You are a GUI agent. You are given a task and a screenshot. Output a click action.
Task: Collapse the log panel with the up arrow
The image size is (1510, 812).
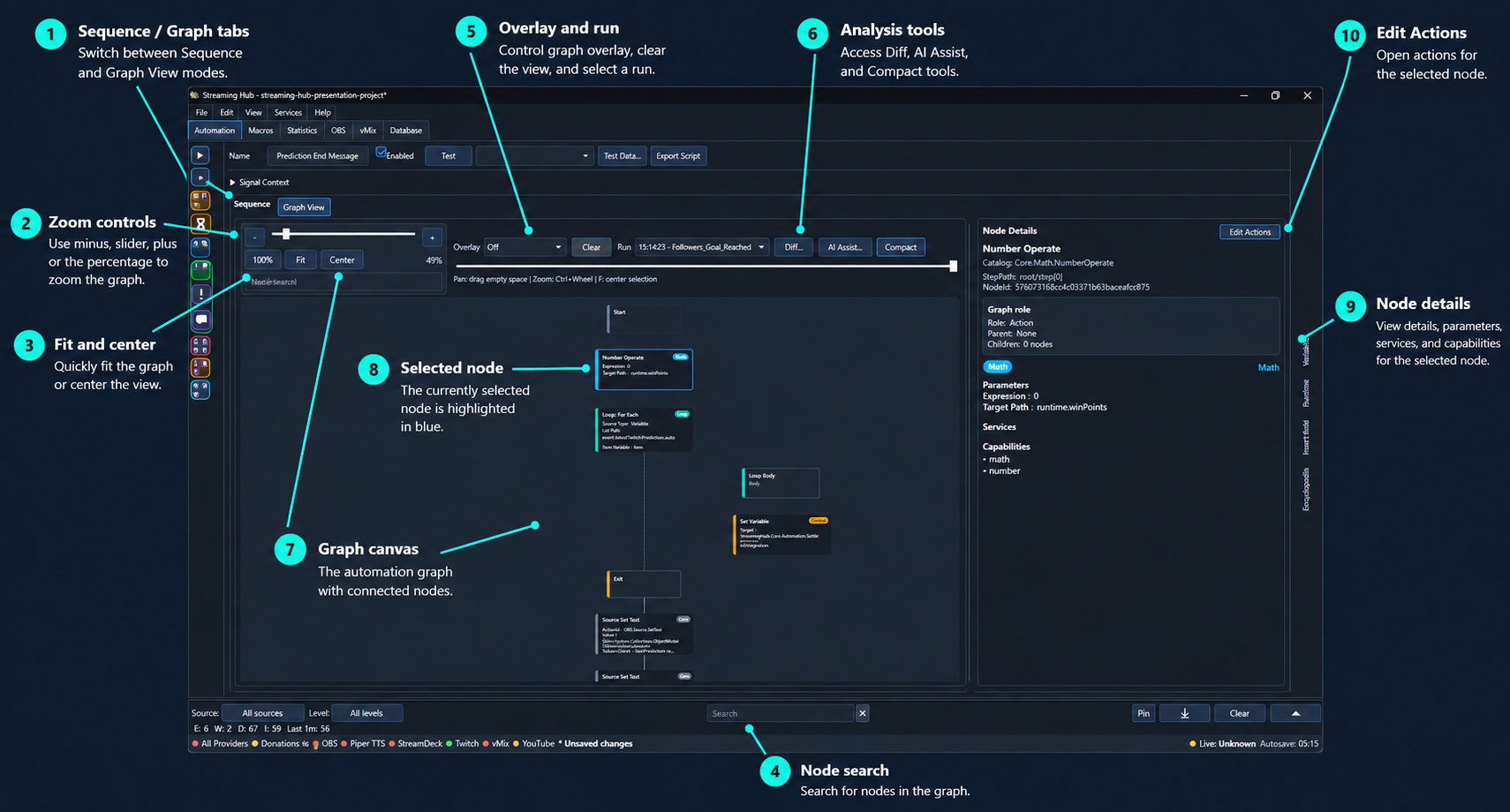pyautogui.click(x=1295, y=713)
